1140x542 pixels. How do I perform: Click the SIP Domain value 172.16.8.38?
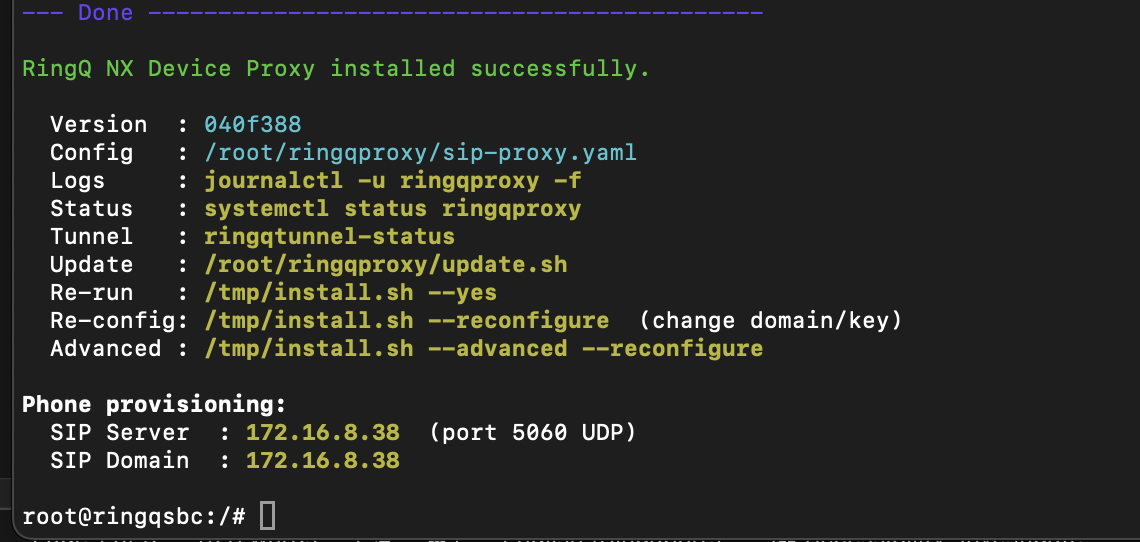click(323, 461)
